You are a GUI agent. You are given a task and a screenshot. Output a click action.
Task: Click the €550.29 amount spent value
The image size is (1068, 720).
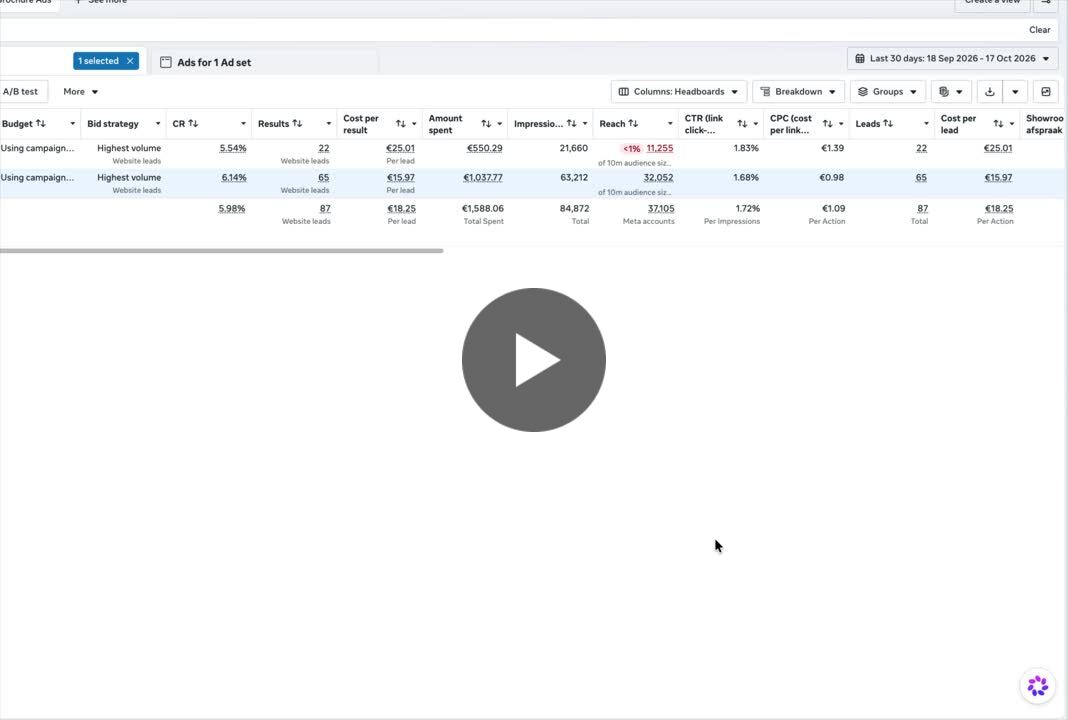(x=484, y=148)
